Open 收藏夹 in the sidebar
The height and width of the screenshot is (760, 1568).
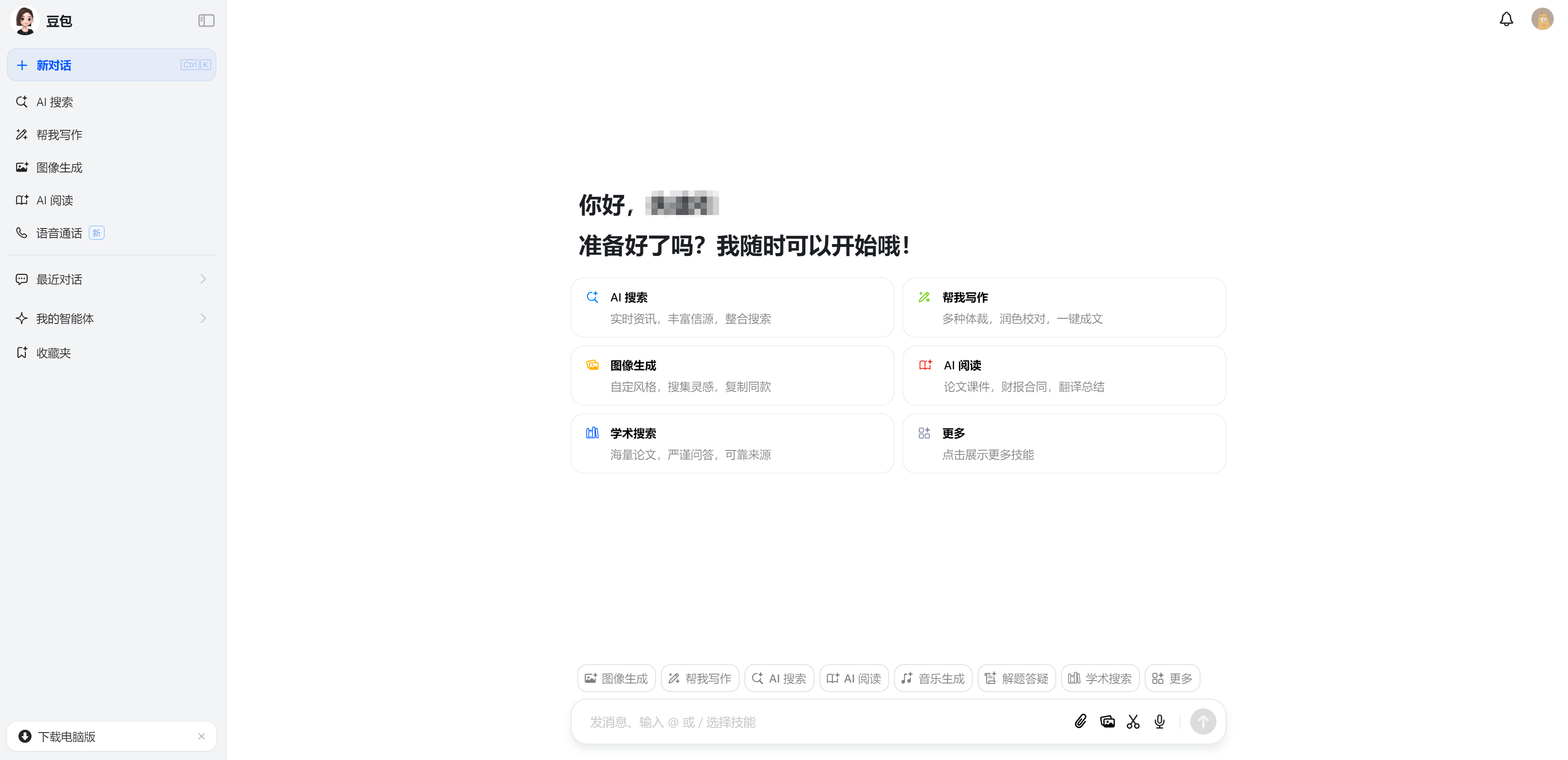pos(54,353)
